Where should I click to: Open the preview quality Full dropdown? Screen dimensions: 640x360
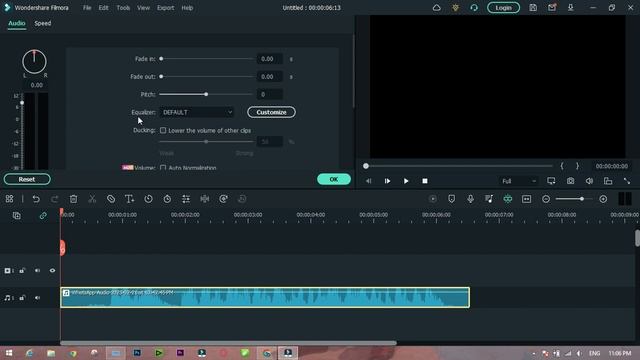click(x=518, y=181)
